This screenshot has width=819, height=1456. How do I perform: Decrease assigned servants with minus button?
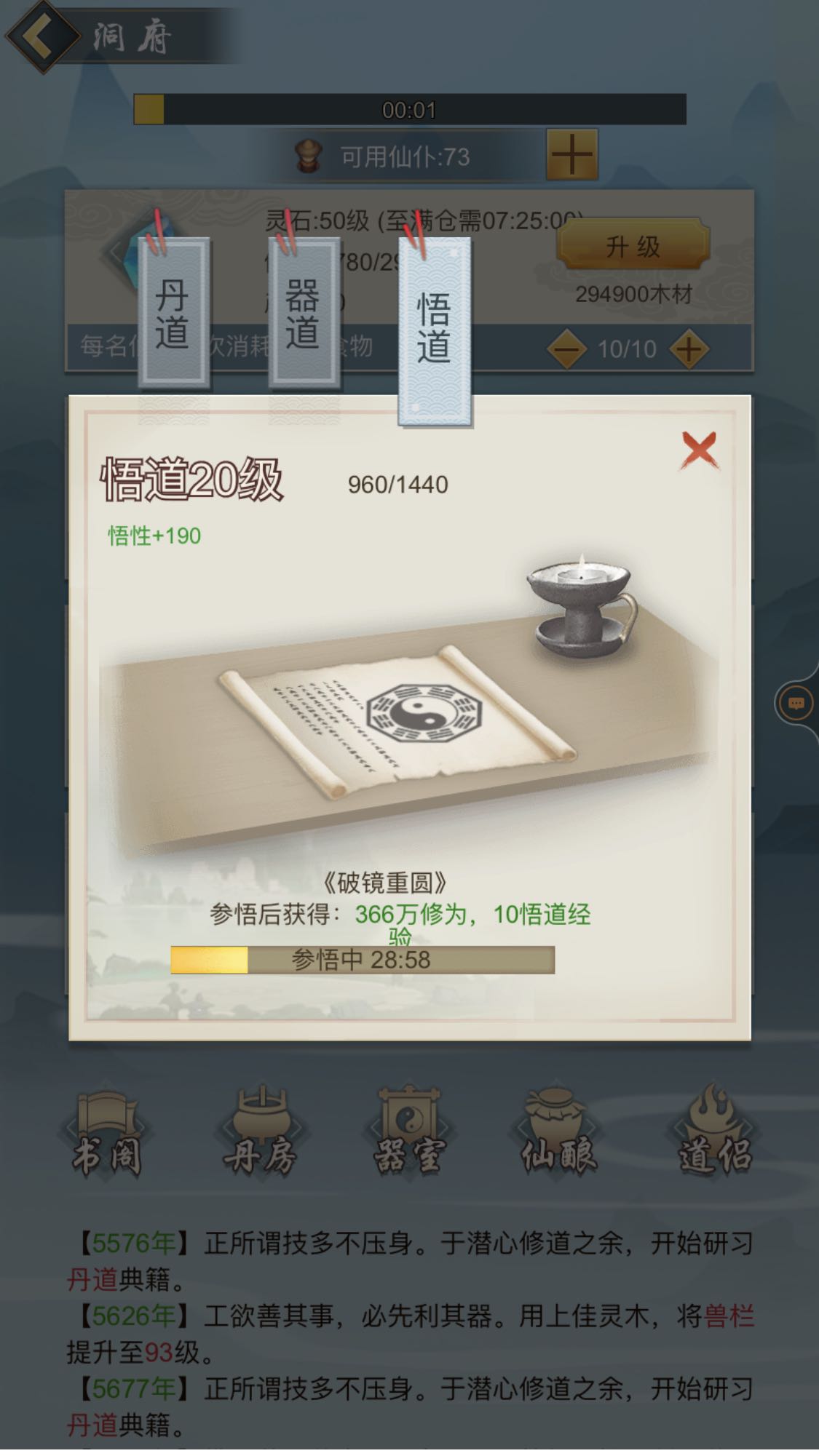pos(567,349)
